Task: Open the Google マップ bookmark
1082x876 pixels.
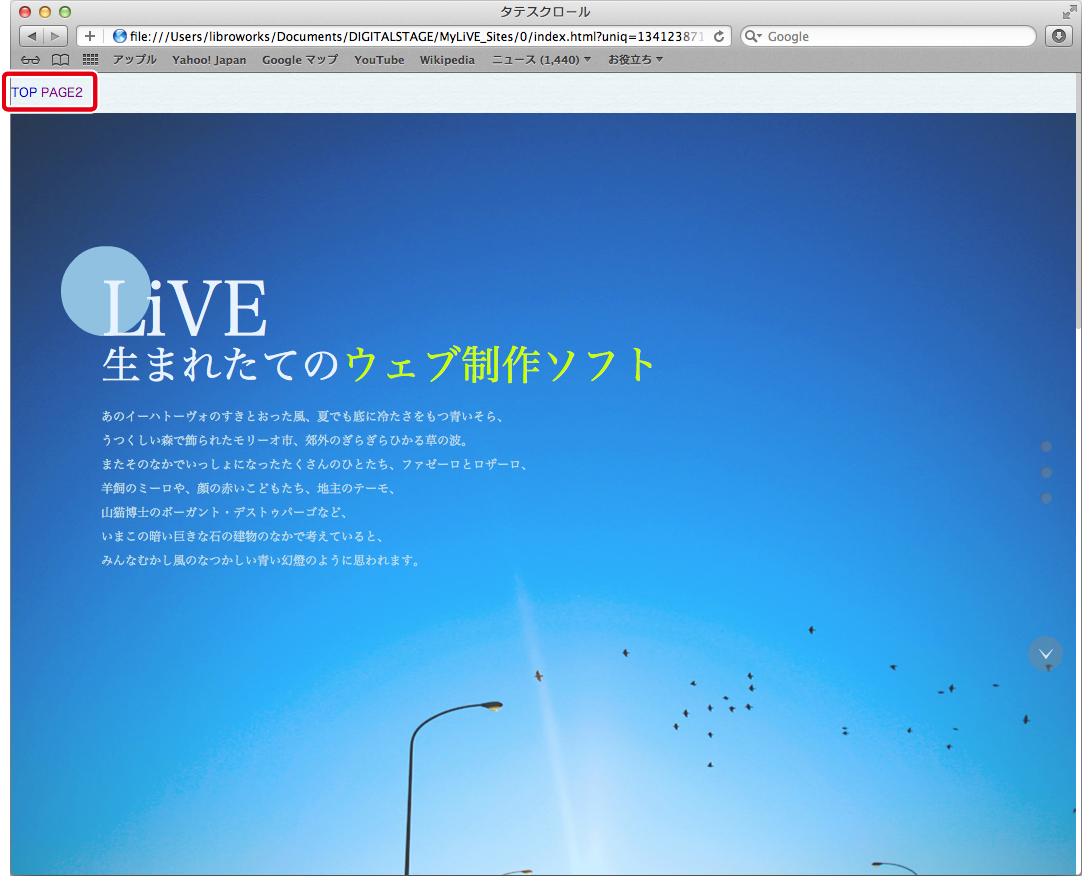Action: [299, 60]
